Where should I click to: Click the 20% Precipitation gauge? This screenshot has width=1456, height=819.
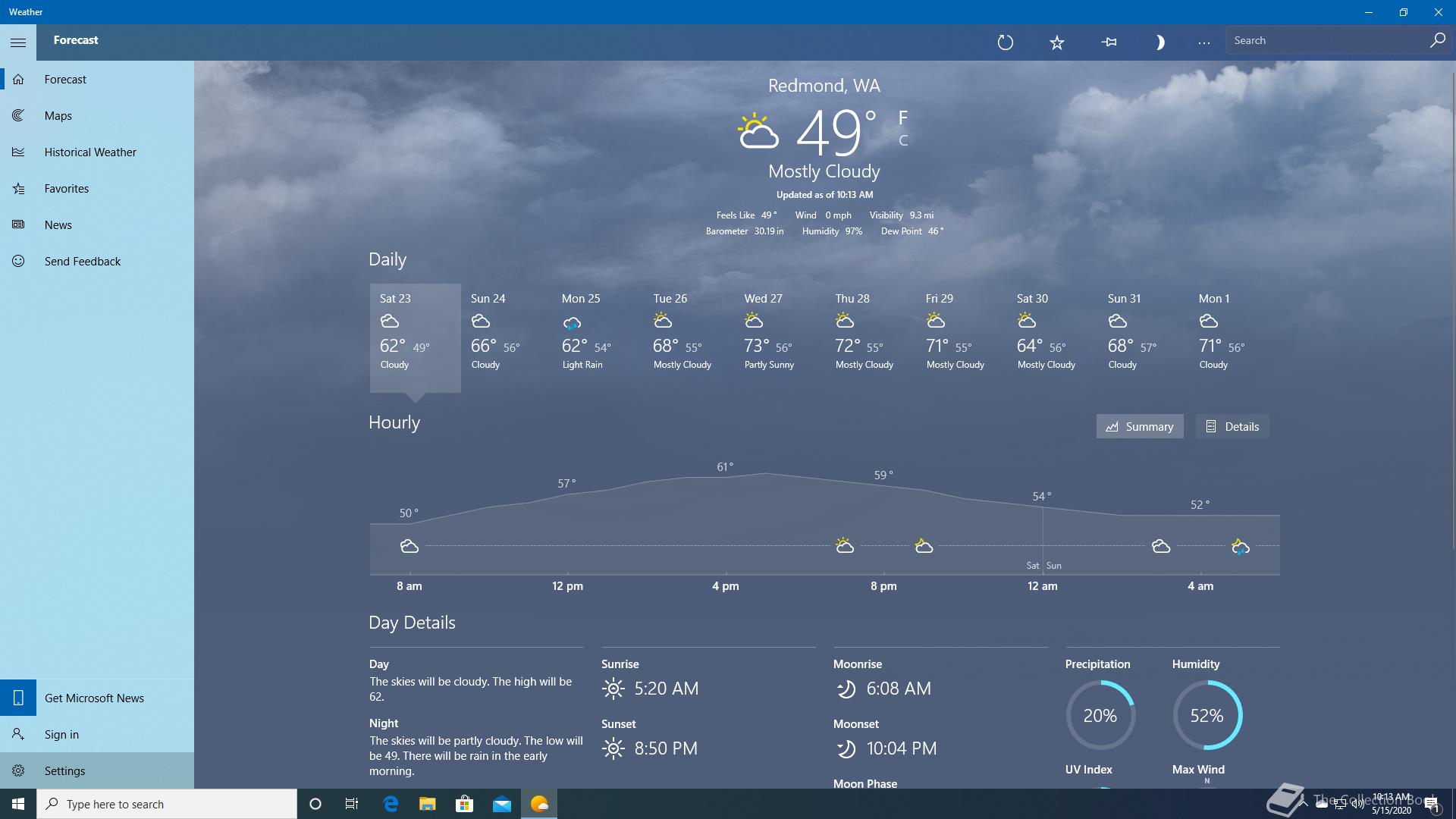1100,715
